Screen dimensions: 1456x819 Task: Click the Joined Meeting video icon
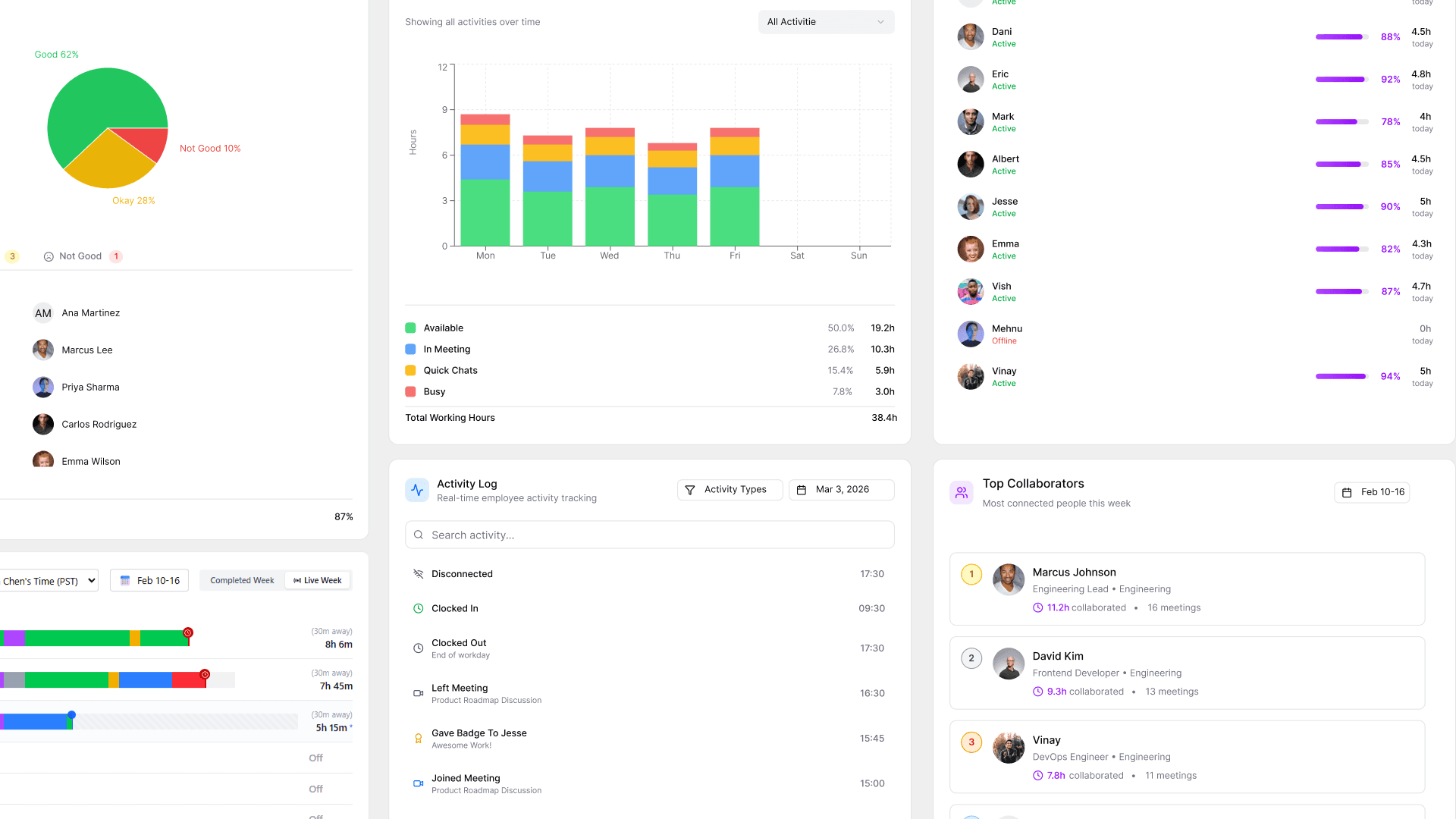point(418,783)
